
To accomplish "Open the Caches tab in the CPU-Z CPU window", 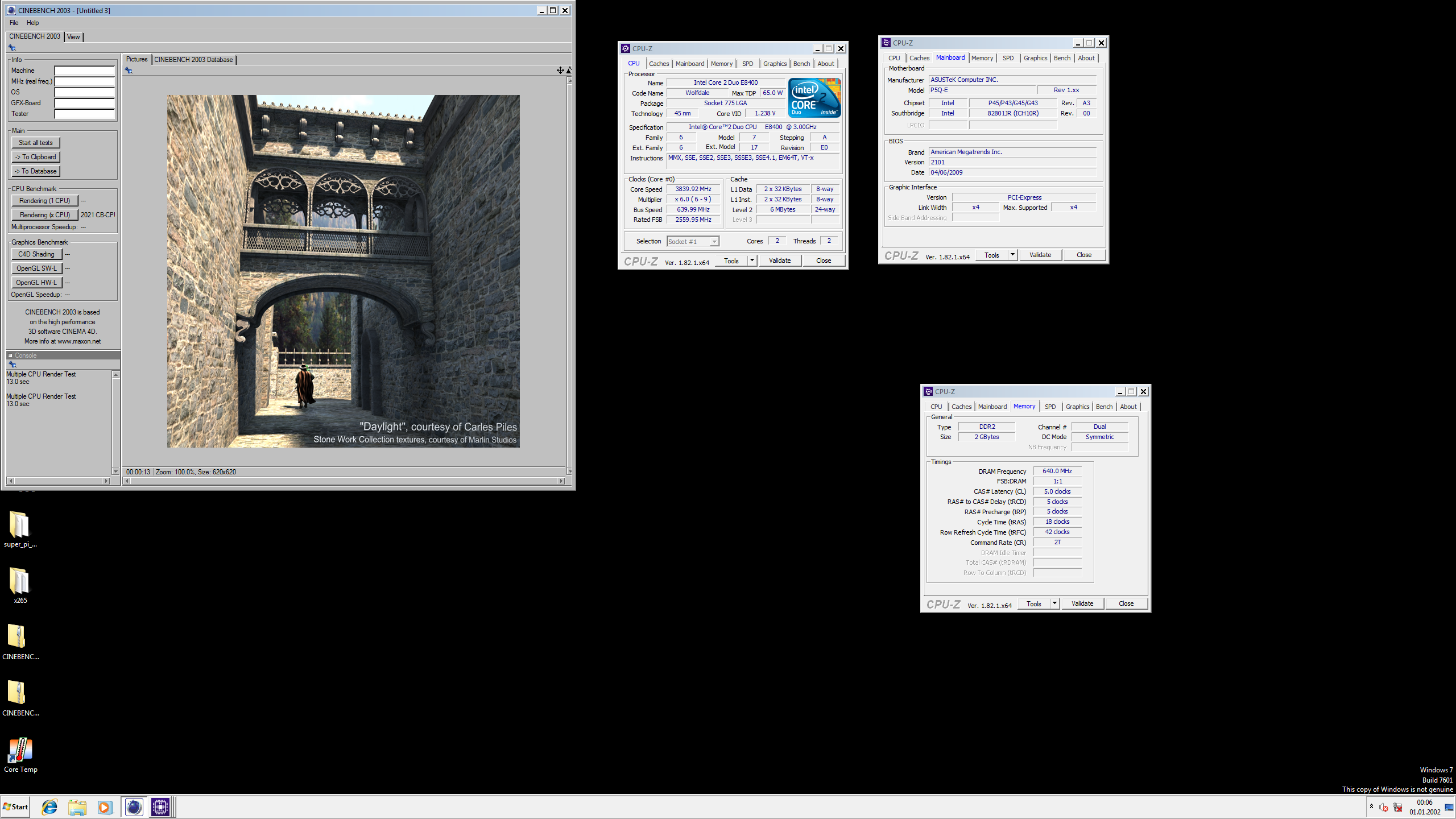I will point(659,64).
